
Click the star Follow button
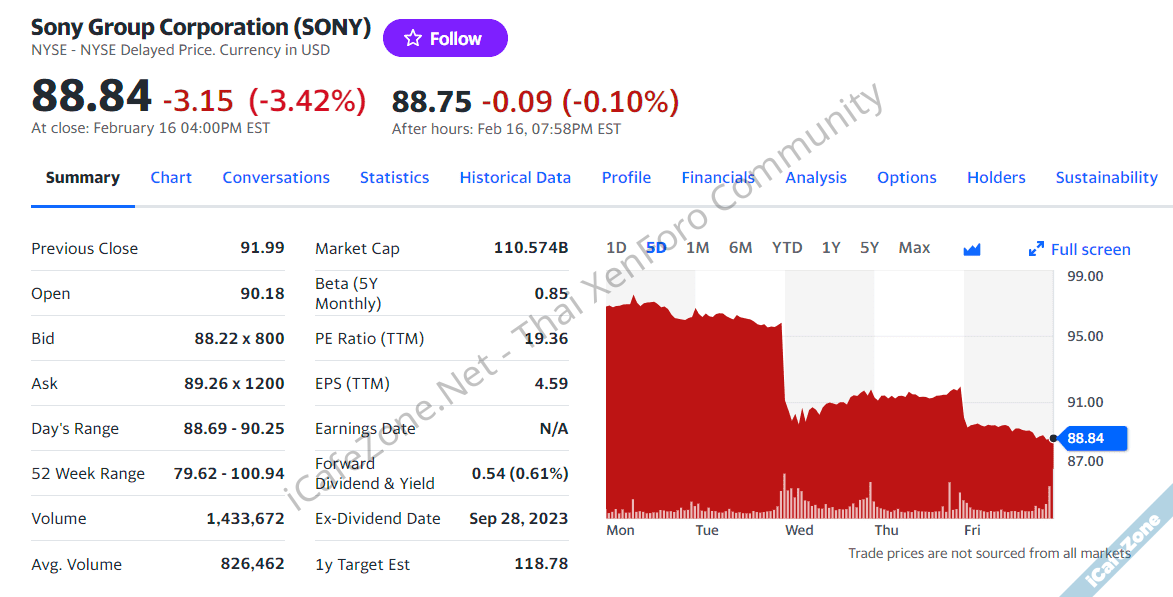[445, 39]
